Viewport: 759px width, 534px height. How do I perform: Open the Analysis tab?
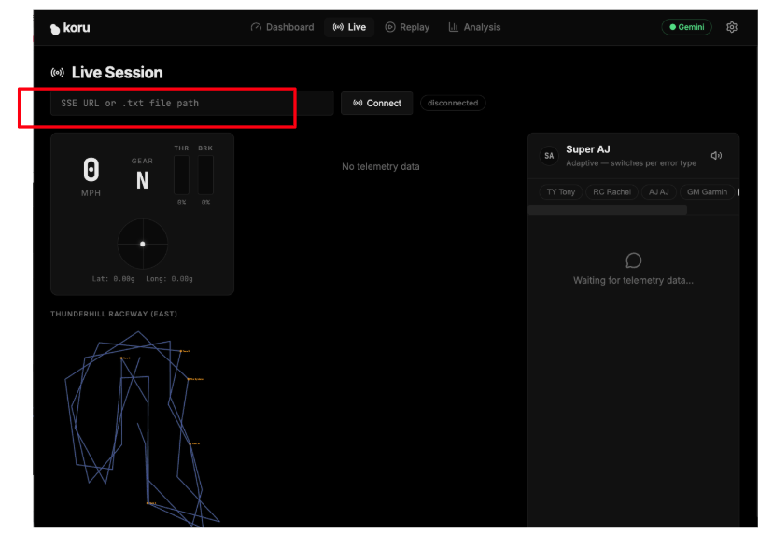[474, 27]
